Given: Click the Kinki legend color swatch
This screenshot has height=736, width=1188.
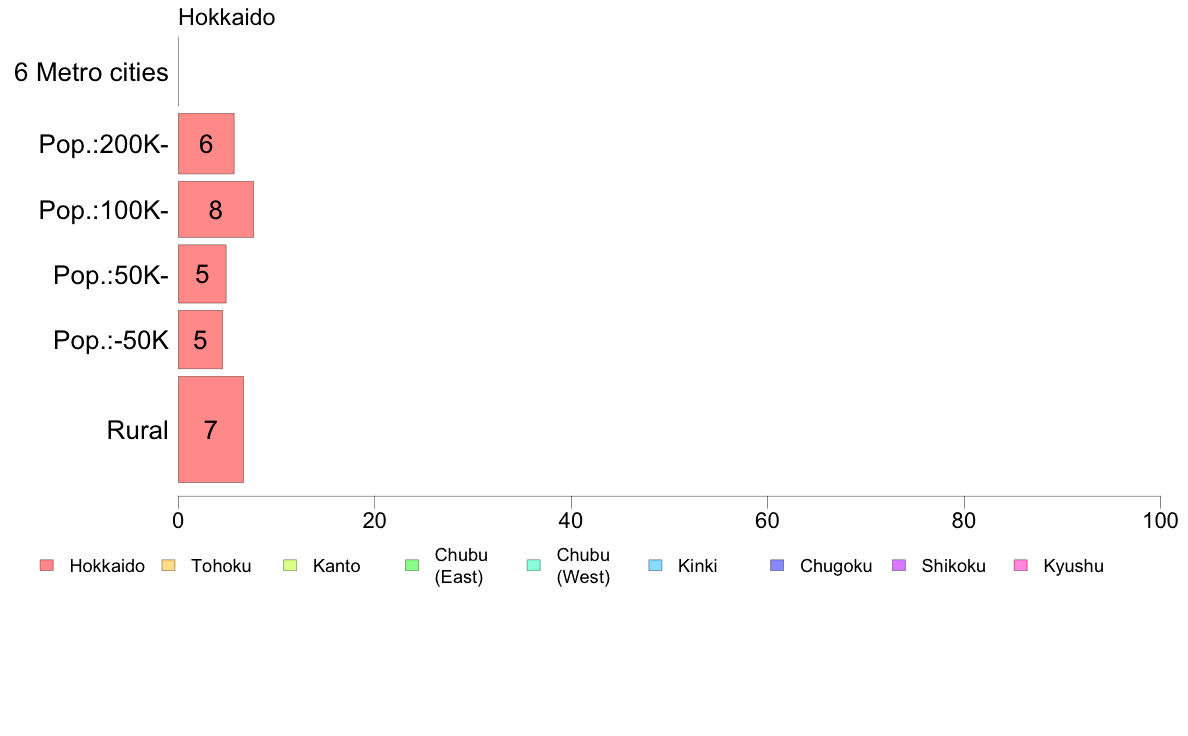Looking at the screenshot, I should 655,565.
